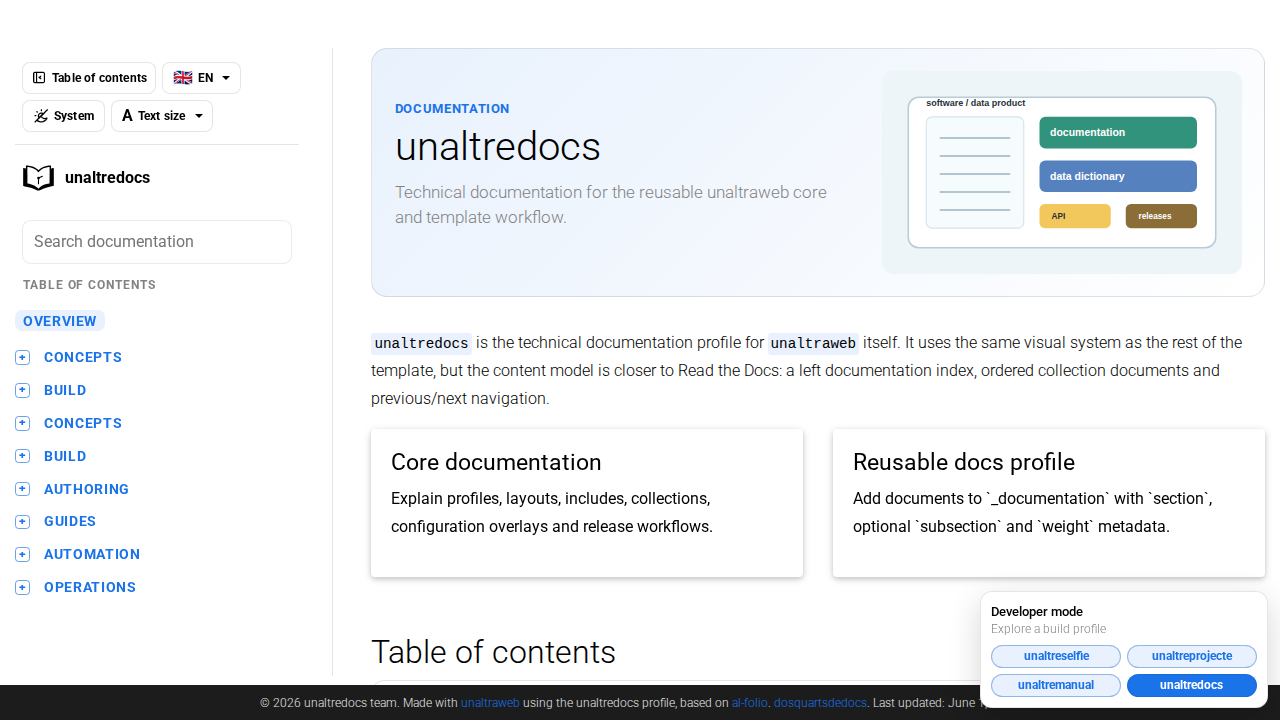The height and width of the screenshot is (720, 1280).
Task: Click the Developer mode panel title
Action: click(x=1037, y=612)
